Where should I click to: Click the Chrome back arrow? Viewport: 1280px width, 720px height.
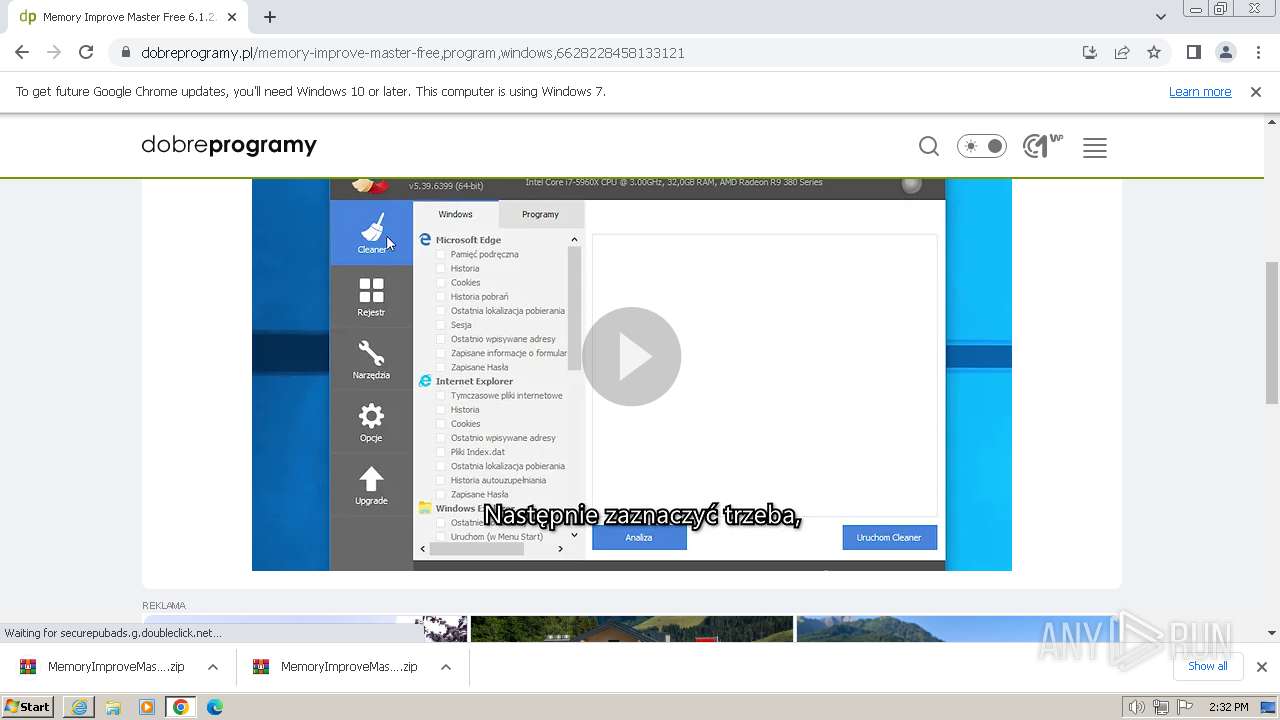coord(22,53)
